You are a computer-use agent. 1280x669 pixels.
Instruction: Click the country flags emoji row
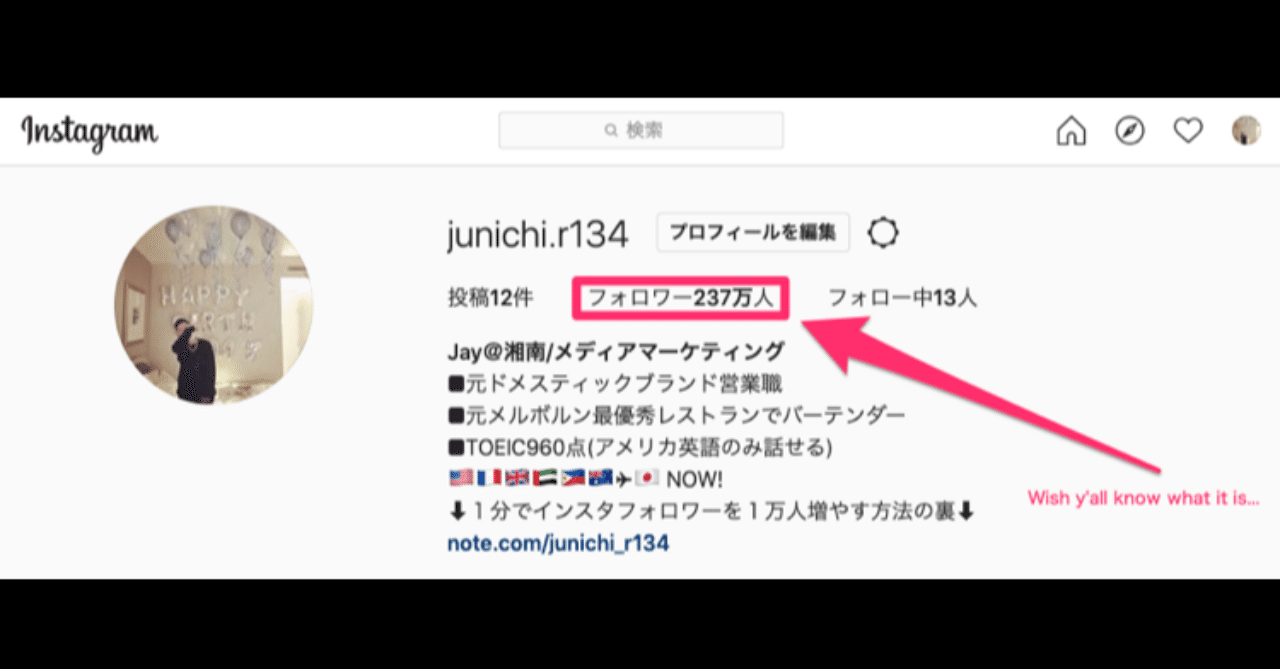coord(585,479)
